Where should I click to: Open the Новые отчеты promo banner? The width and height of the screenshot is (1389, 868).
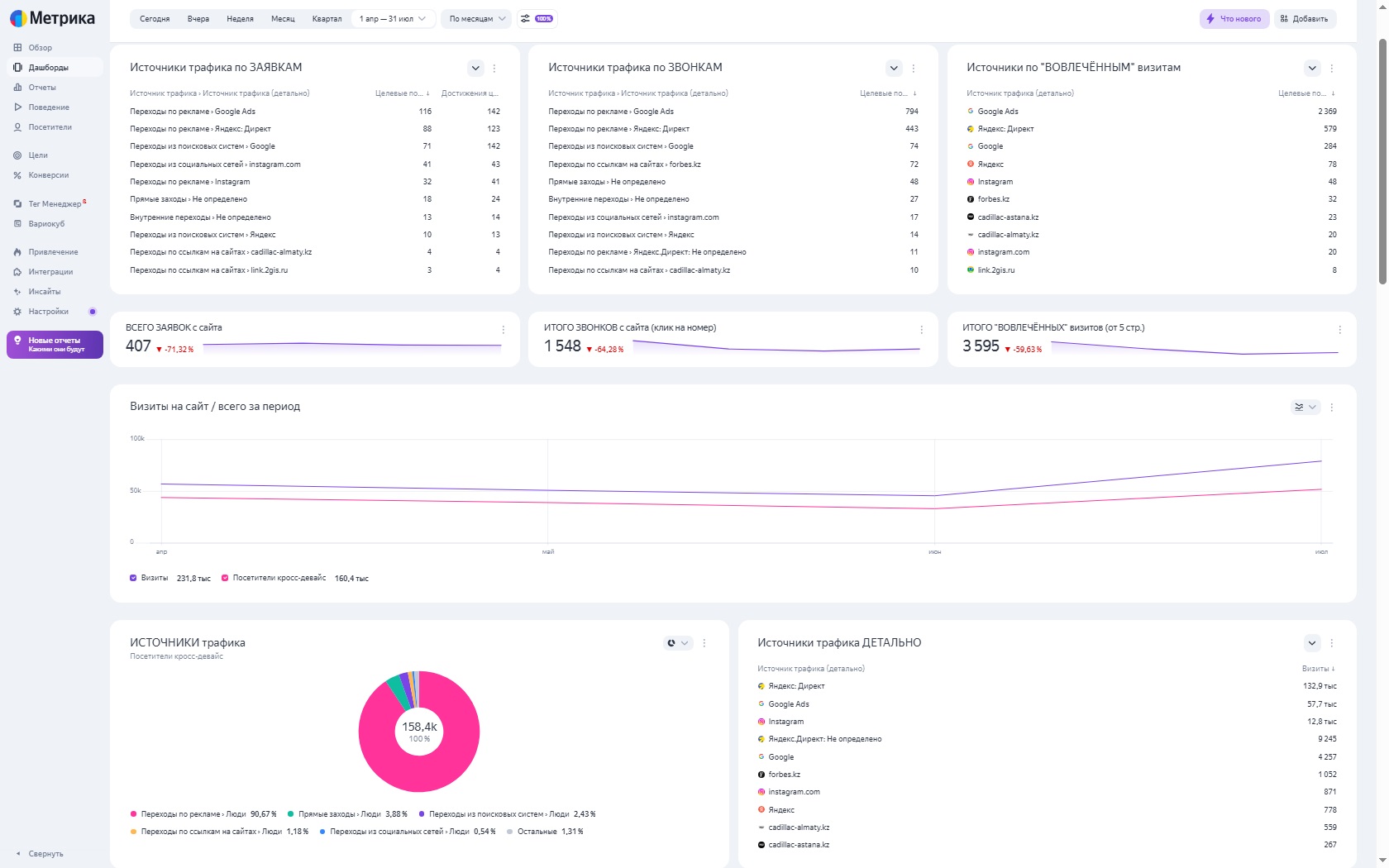(55, 345)
